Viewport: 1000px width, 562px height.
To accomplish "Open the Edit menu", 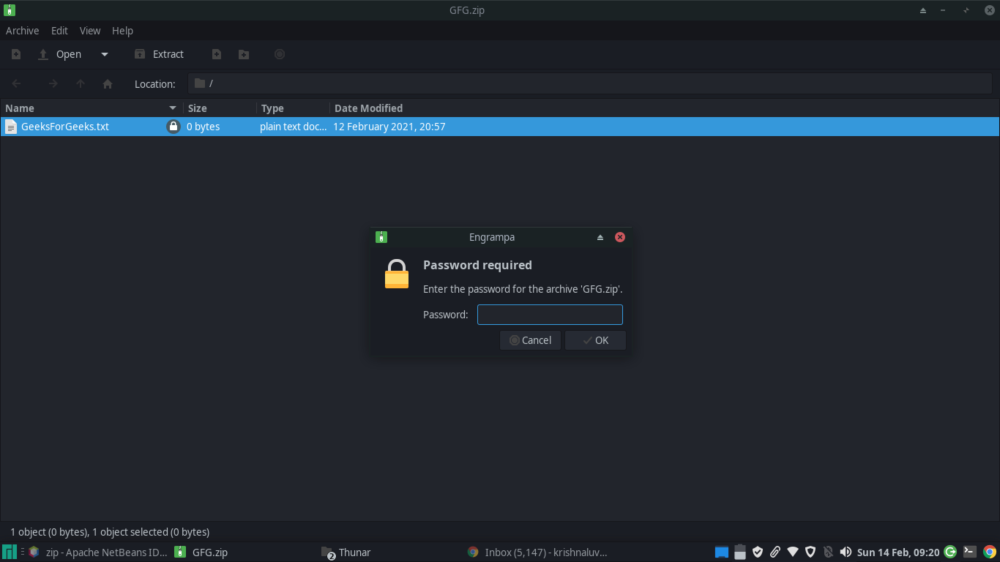I will (x=59, y=31).
